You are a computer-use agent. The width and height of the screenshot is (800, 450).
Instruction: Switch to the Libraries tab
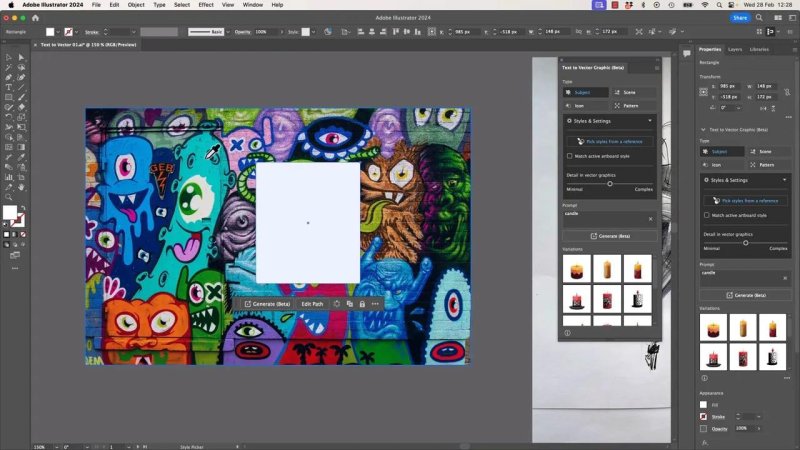(759, 49)
